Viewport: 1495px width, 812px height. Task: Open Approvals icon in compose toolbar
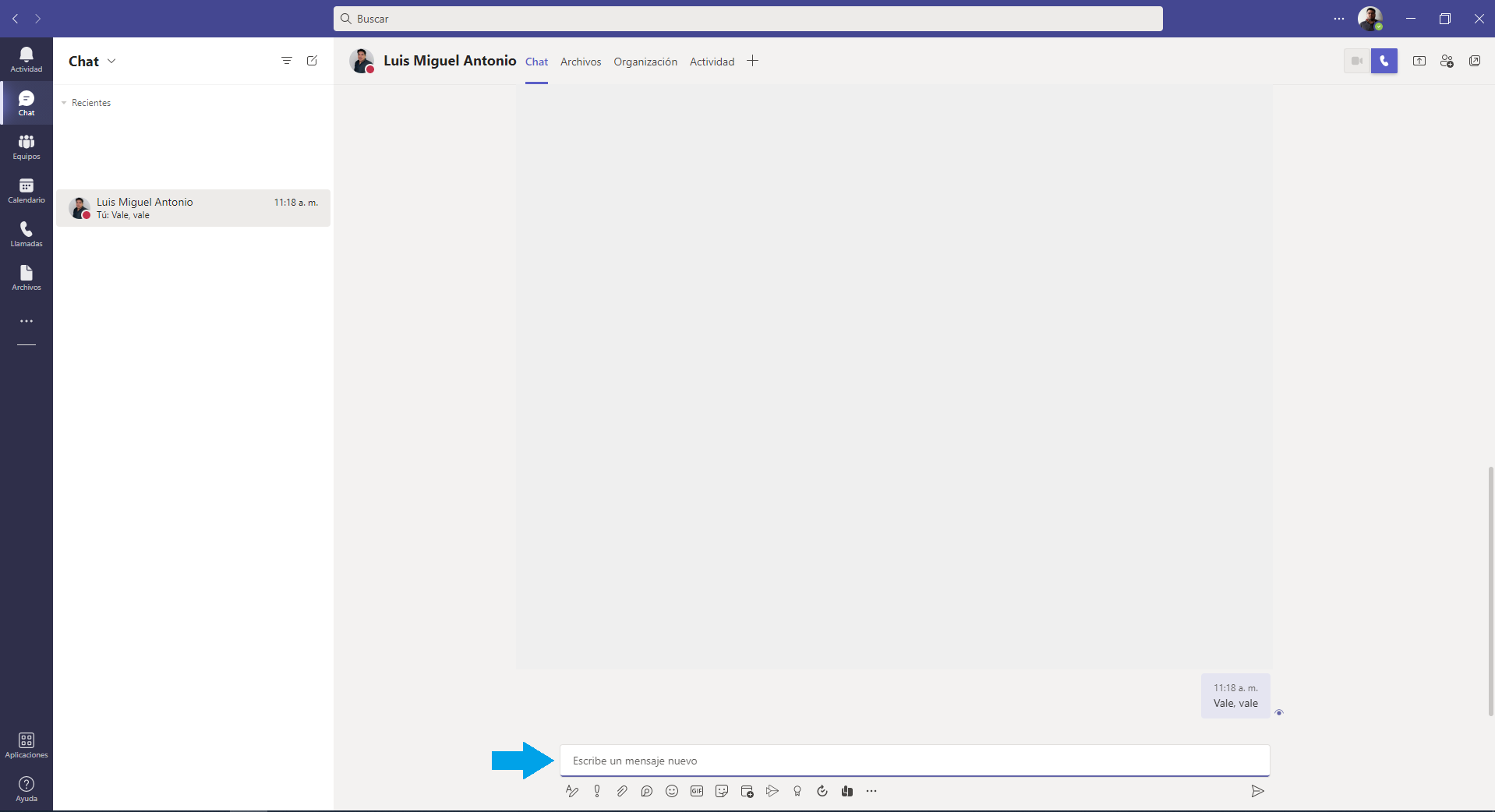pos(822,791)
